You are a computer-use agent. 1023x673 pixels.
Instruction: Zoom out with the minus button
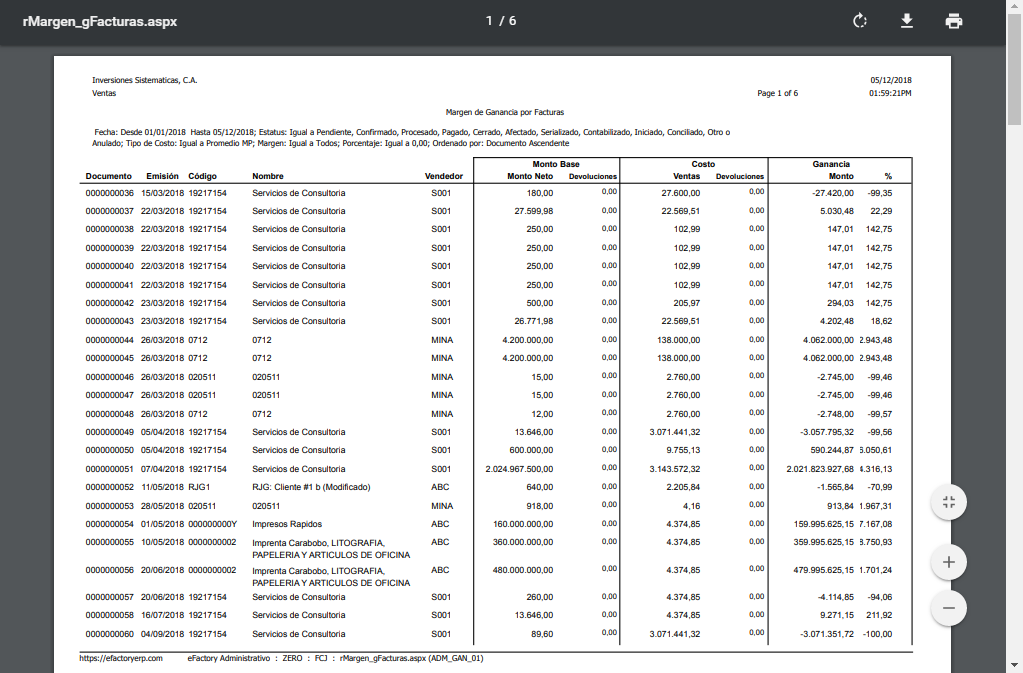[x=948, y=608]
